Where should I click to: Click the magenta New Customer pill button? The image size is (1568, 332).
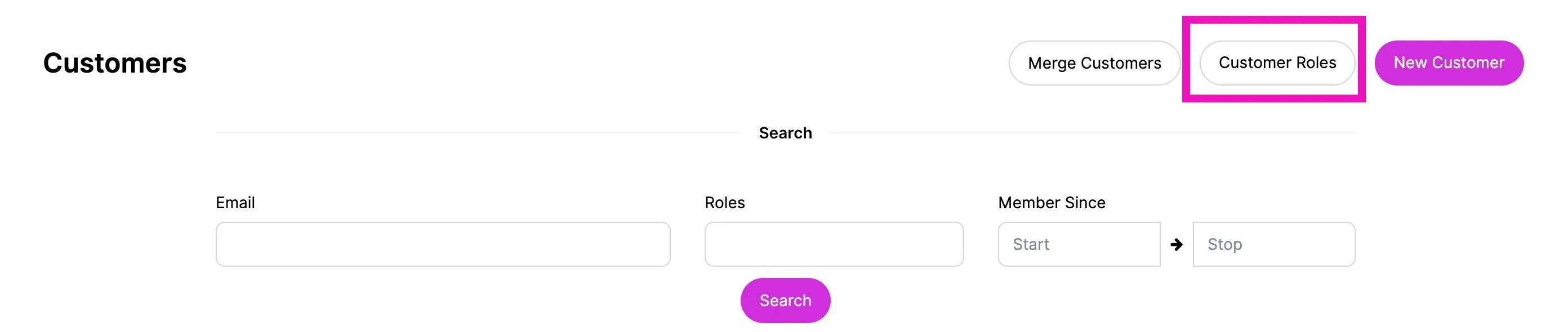click(x=1449, y=62)
